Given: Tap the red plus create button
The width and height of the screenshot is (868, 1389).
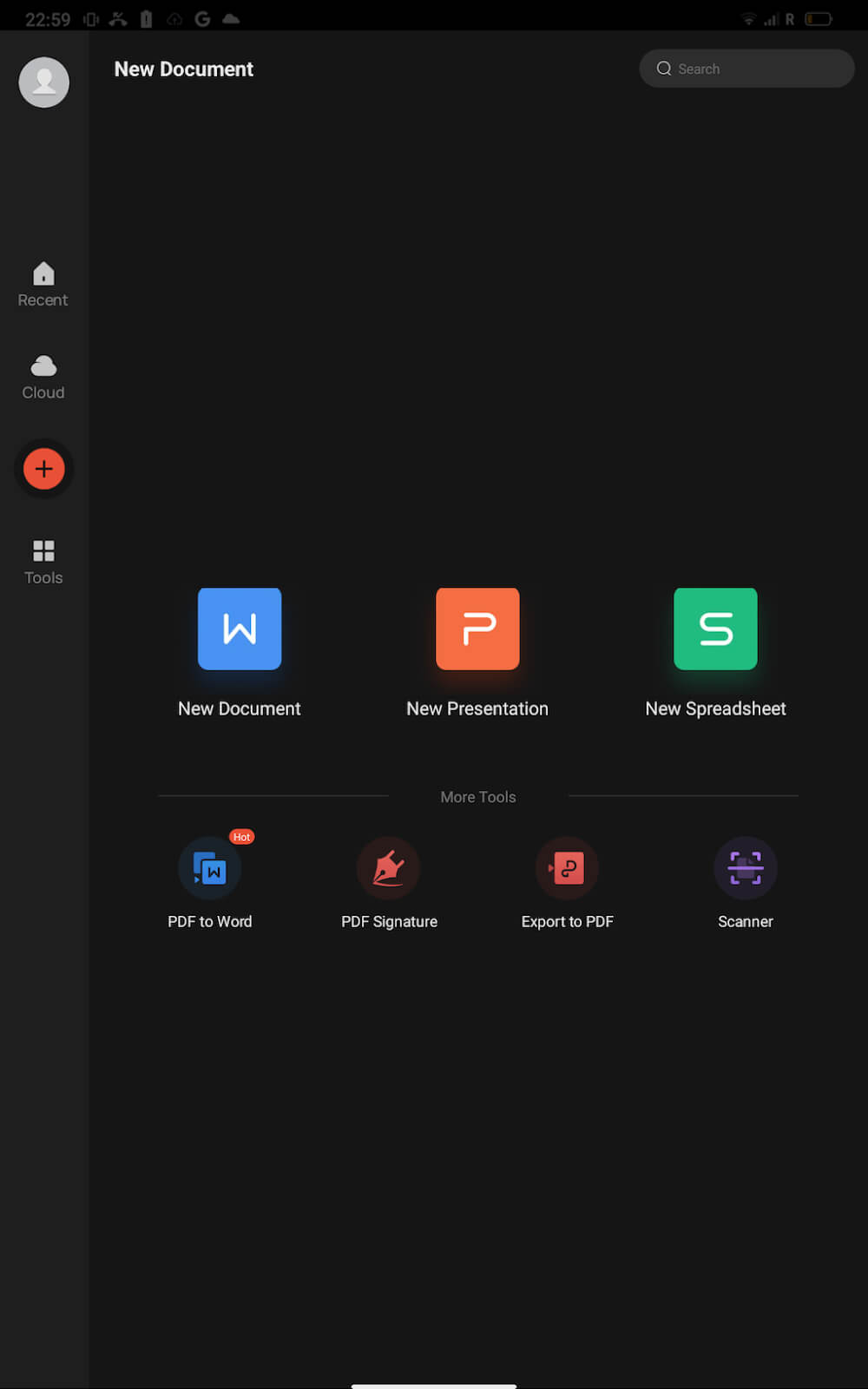Looking at the screenshot, I should 44,470.
